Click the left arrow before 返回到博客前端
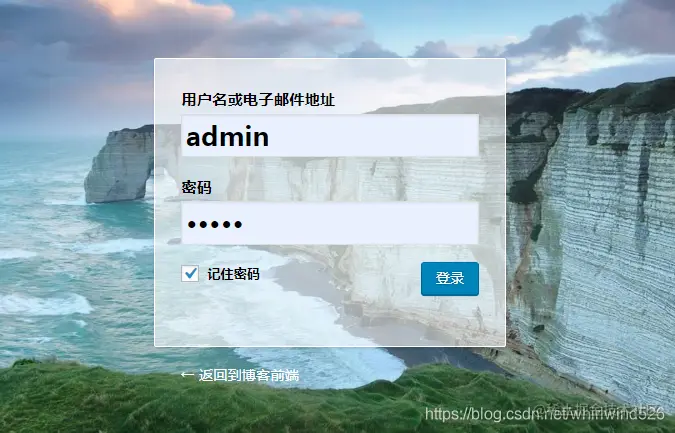 pyautogui.click(x=187, y=375)
